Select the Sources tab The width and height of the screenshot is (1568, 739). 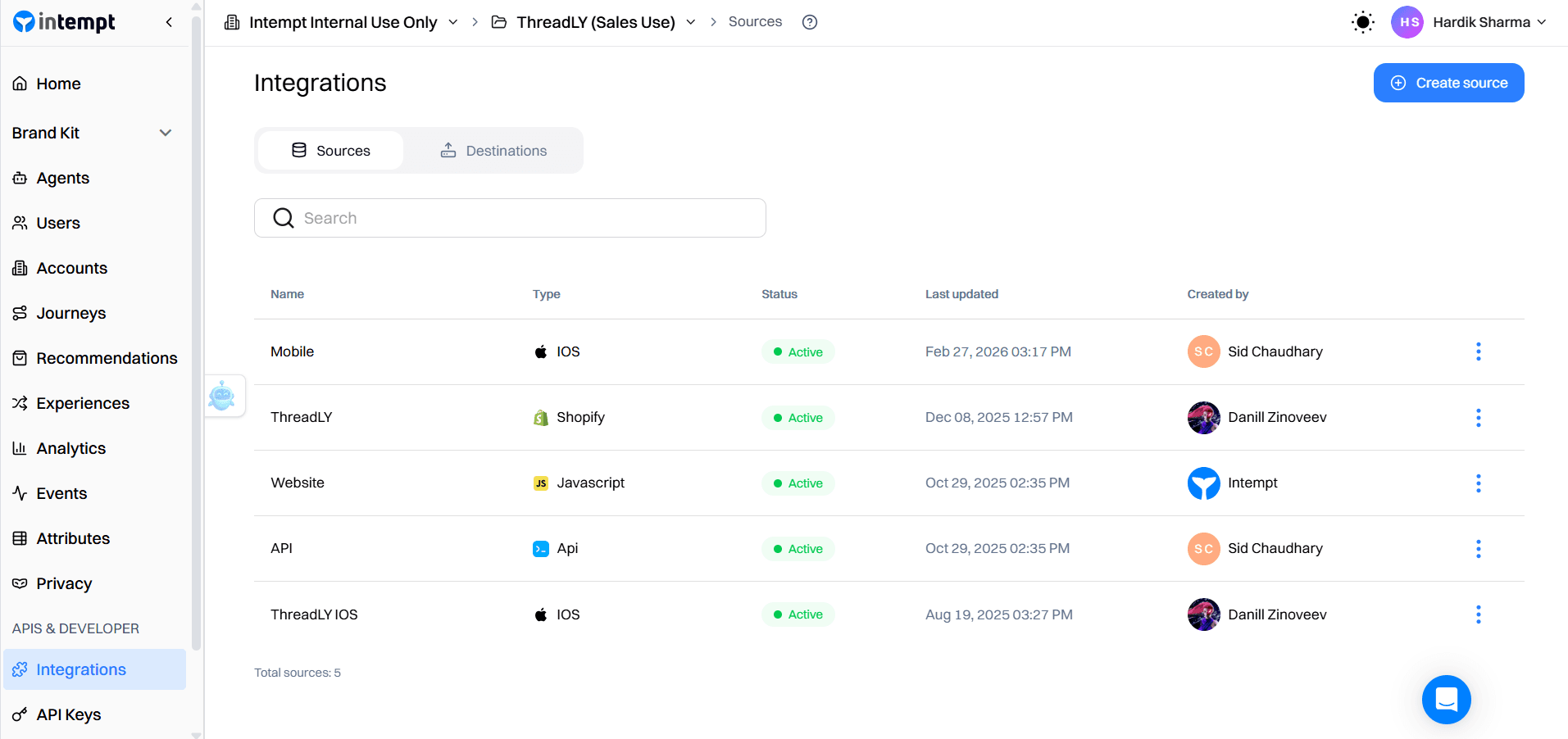click(330, 150)
